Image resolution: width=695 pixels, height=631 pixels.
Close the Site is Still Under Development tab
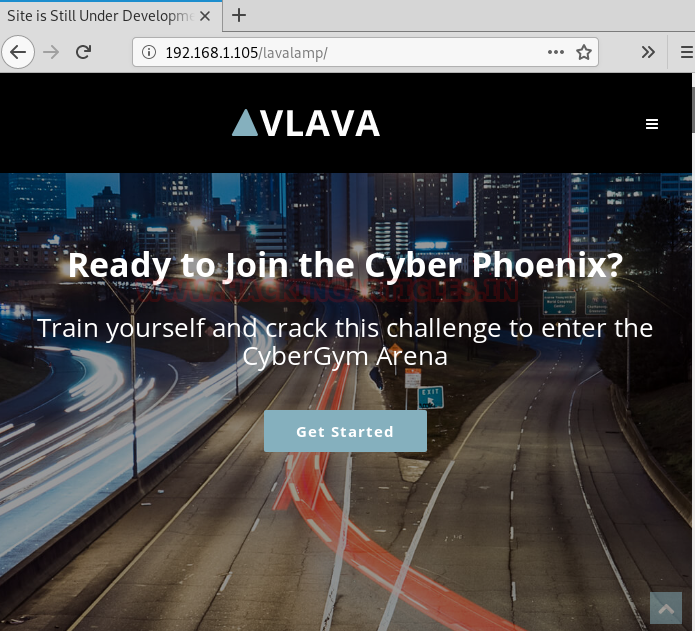point(205,16)
